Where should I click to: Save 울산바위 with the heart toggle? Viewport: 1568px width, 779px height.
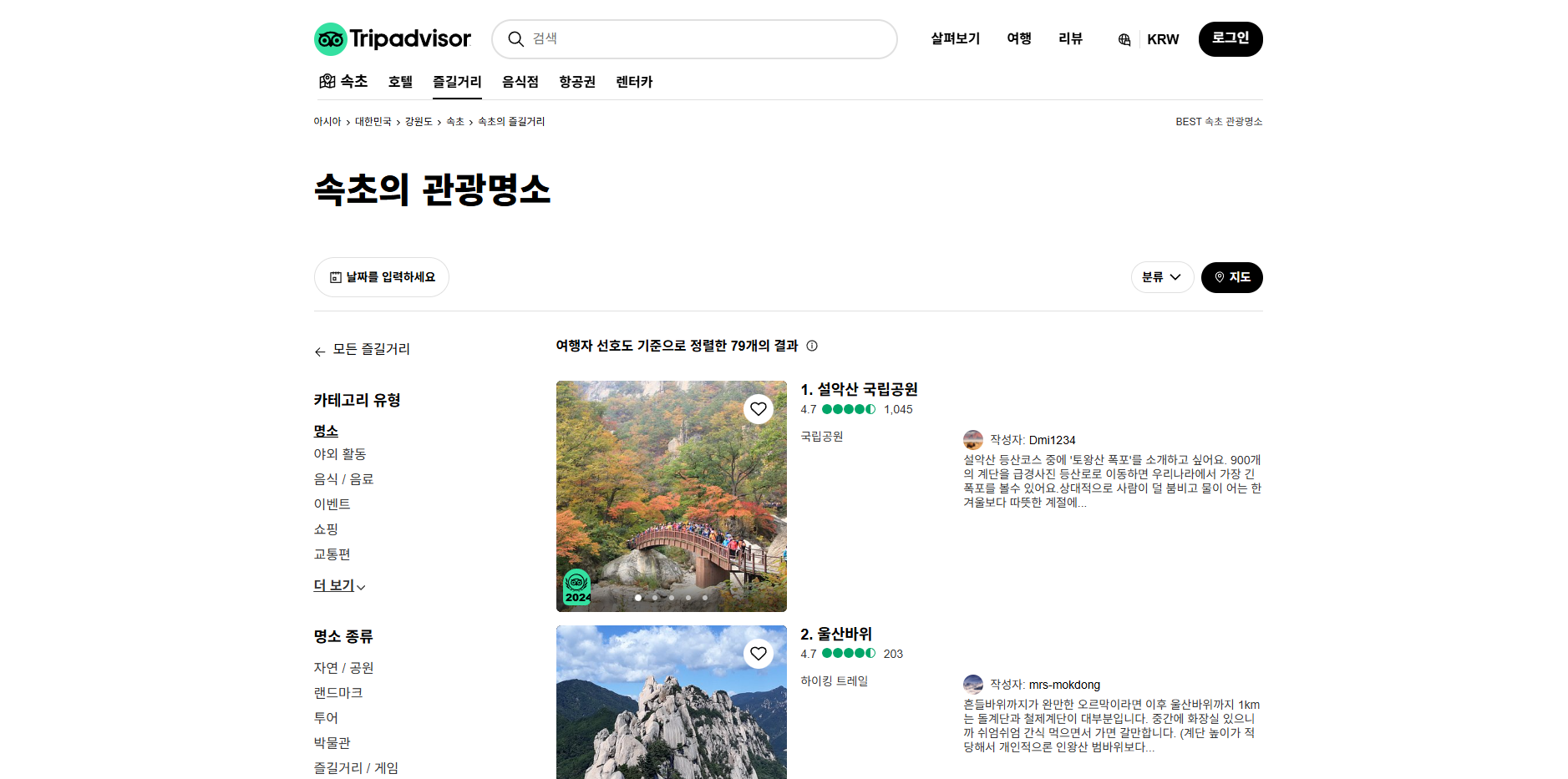pos(759,653)
